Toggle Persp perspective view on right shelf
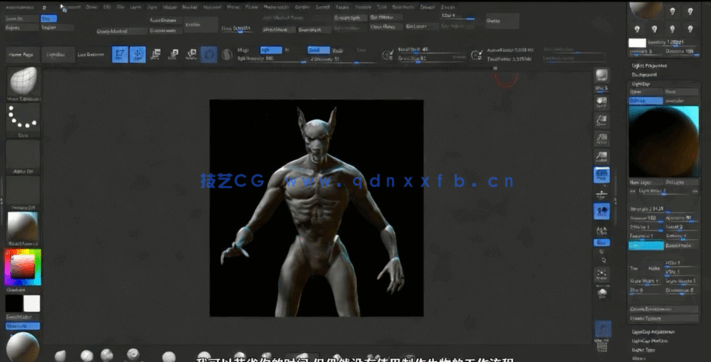 coord(602,175)
